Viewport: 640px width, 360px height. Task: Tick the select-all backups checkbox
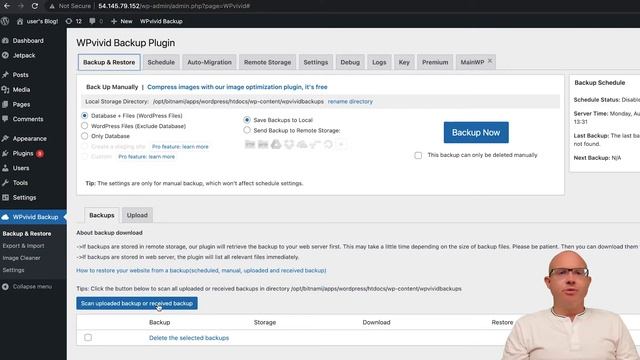tap(88, 338)
